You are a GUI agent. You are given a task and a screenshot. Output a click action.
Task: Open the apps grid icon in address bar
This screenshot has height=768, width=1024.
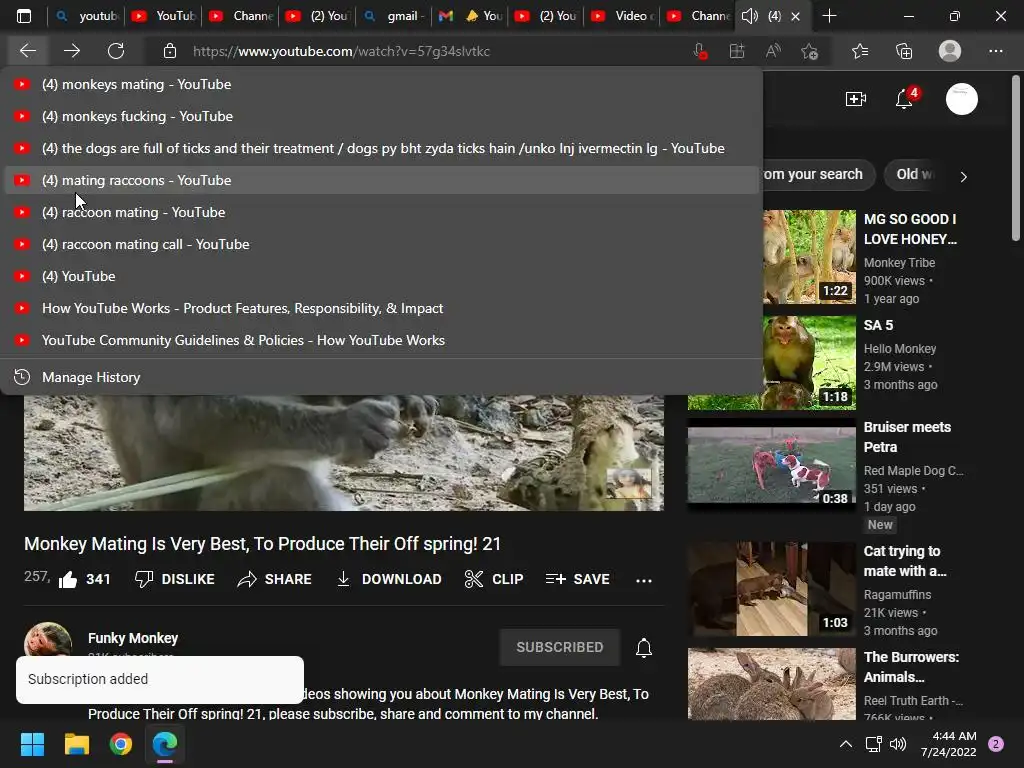[x=737, y=51]
